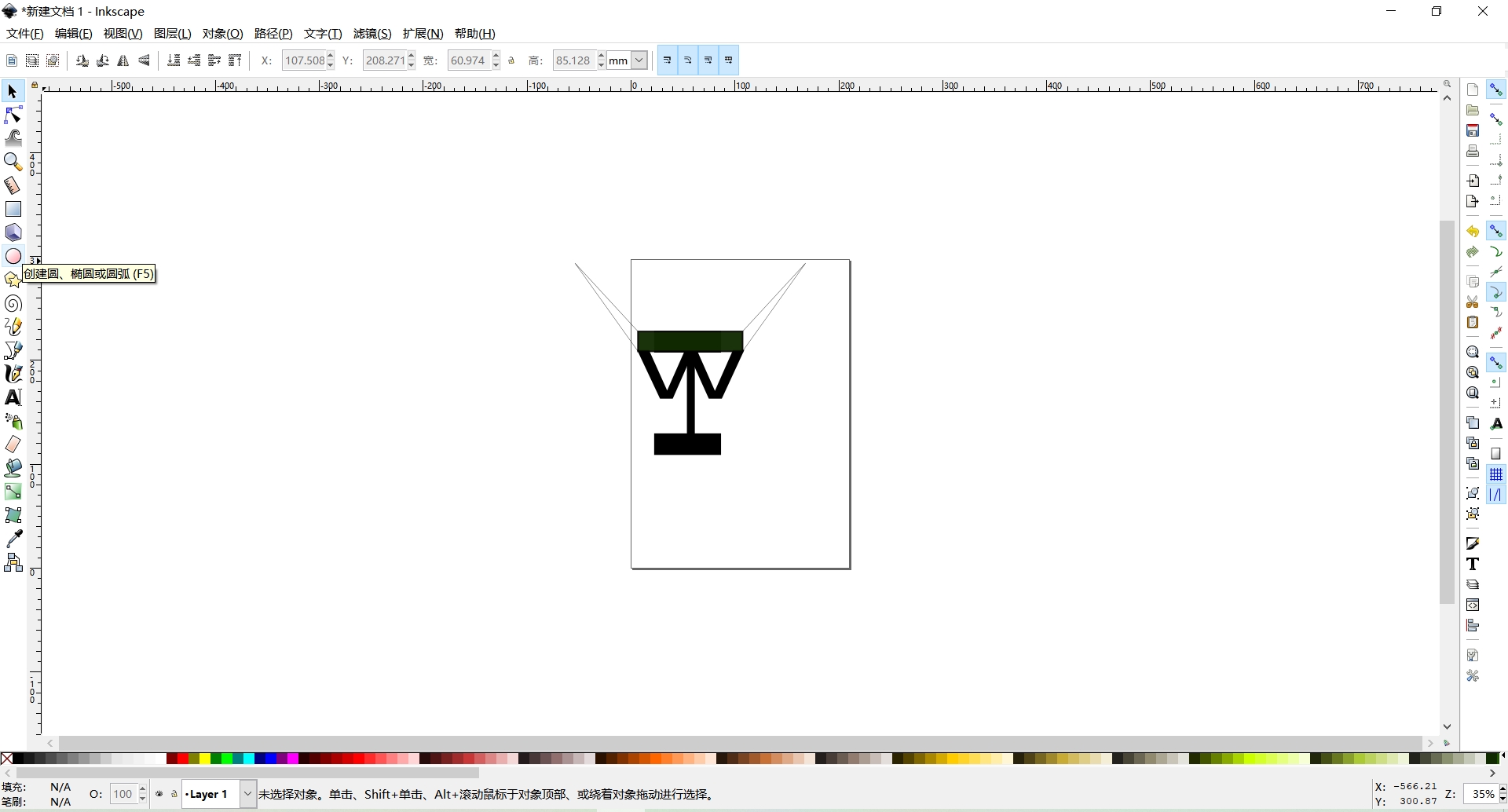Open the align and distribute dialog
1508x812 pixels.
1473,625
